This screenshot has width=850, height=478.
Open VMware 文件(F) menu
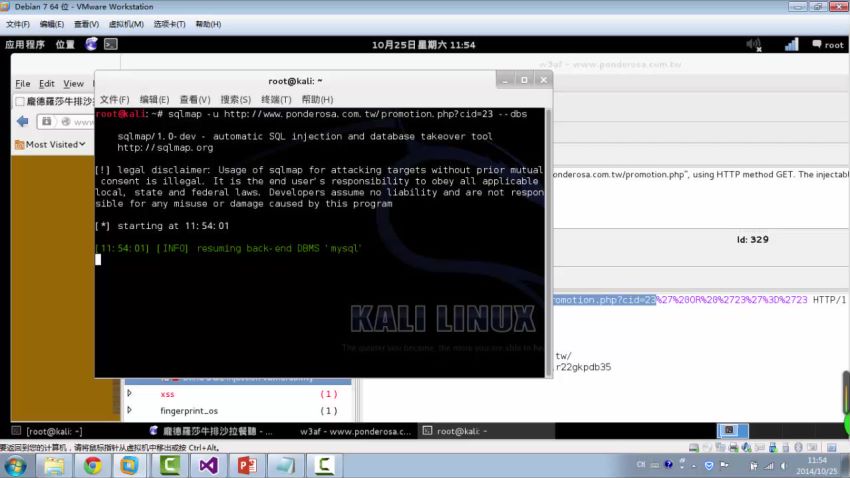tap(18, 24)
